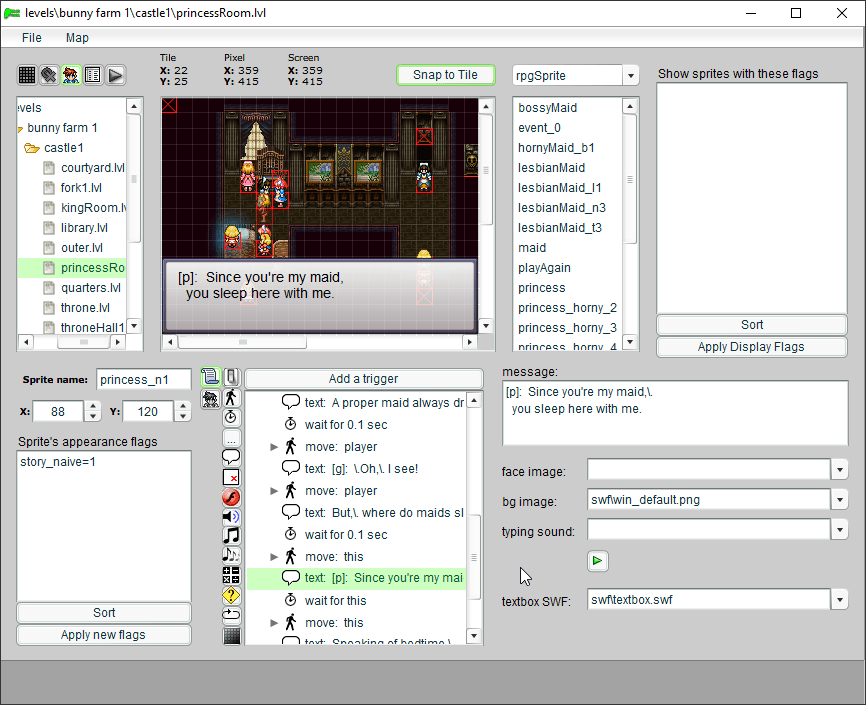Open the Map menu
The image size is (866, 705).
coord(77,38)
